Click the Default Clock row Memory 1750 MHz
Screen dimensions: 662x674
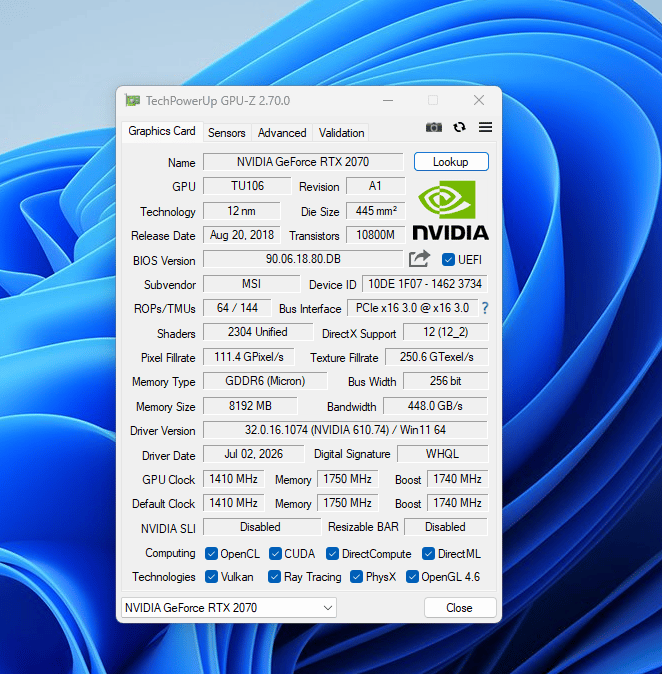tap(347, 503)
